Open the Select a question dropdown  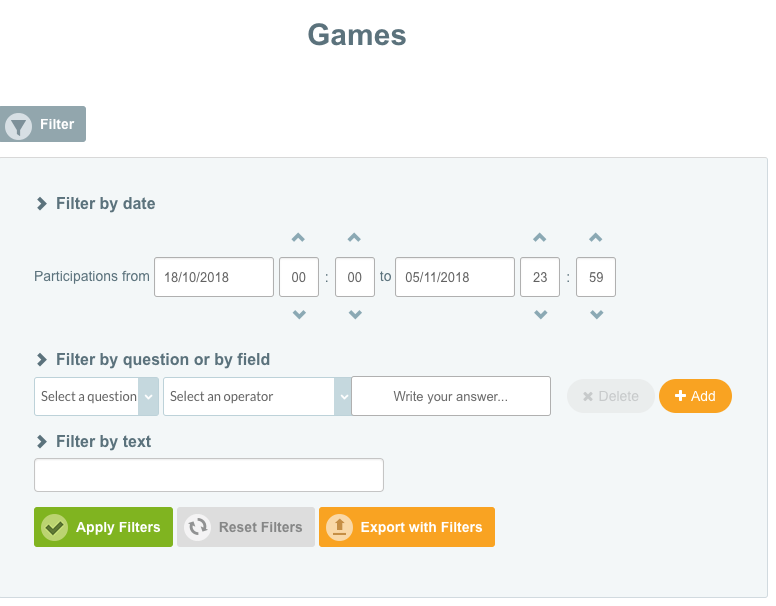pos(96,396)
